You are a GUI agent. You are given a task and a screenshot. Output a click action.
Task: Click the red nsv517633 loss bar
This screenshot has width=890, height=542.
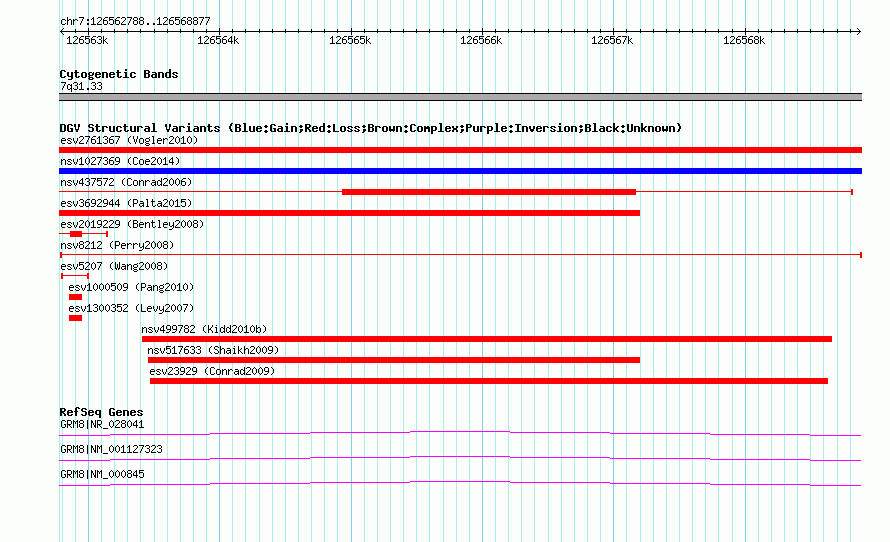click(x=394, y=360)
